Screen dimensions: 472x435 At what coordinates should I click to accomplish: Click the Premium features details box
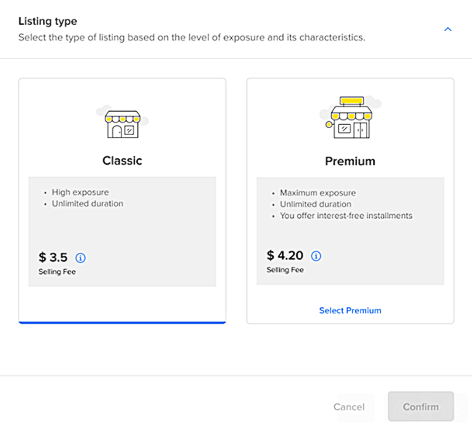coord(350,231)
